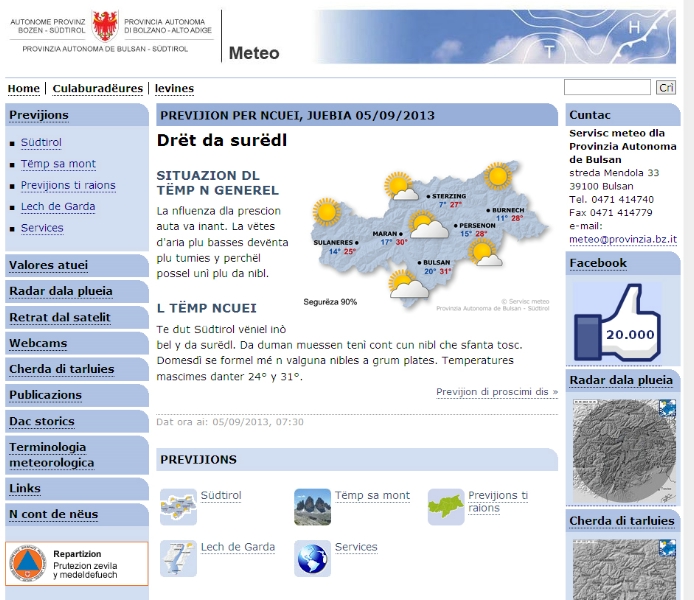Expand the Valores atuei sidebar section

[48, 265]
